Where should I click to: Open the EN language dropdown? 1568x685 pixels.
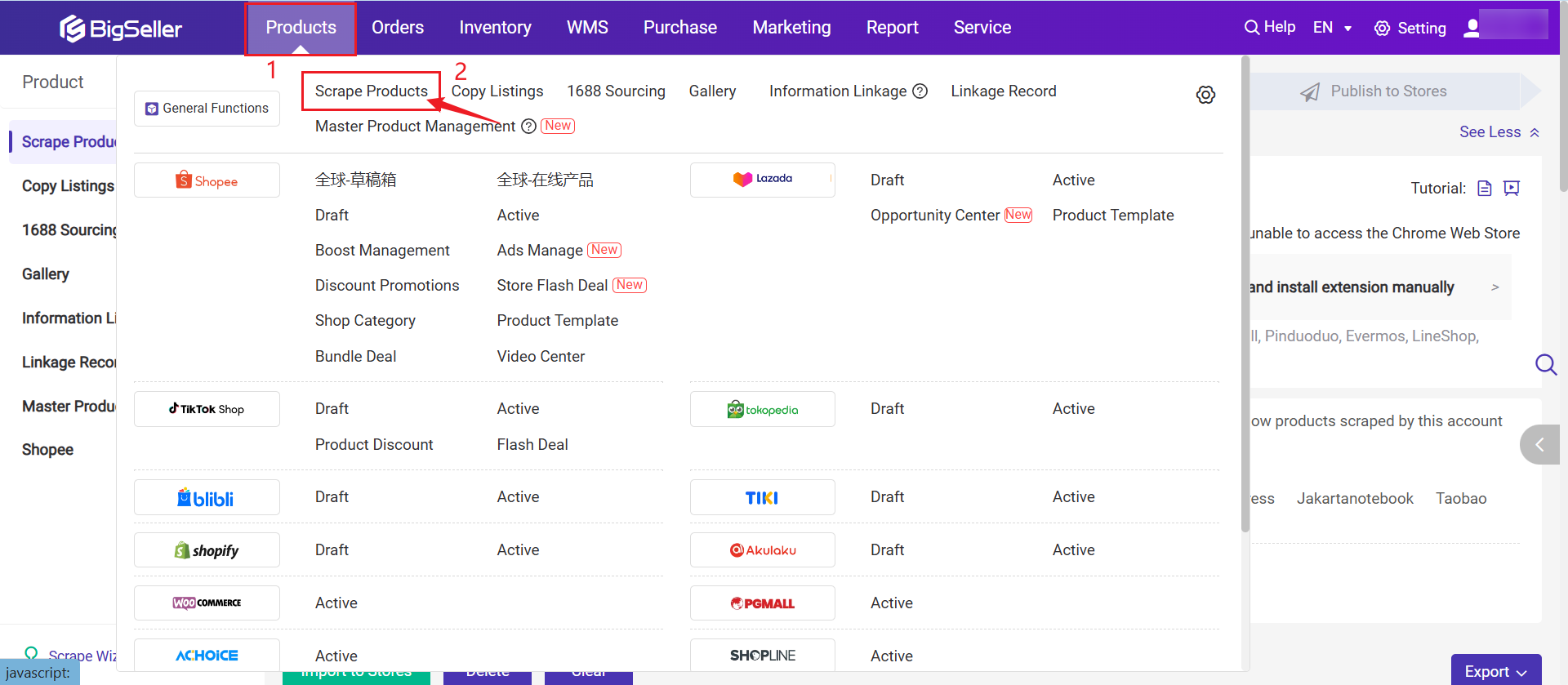pos(1333,28)
